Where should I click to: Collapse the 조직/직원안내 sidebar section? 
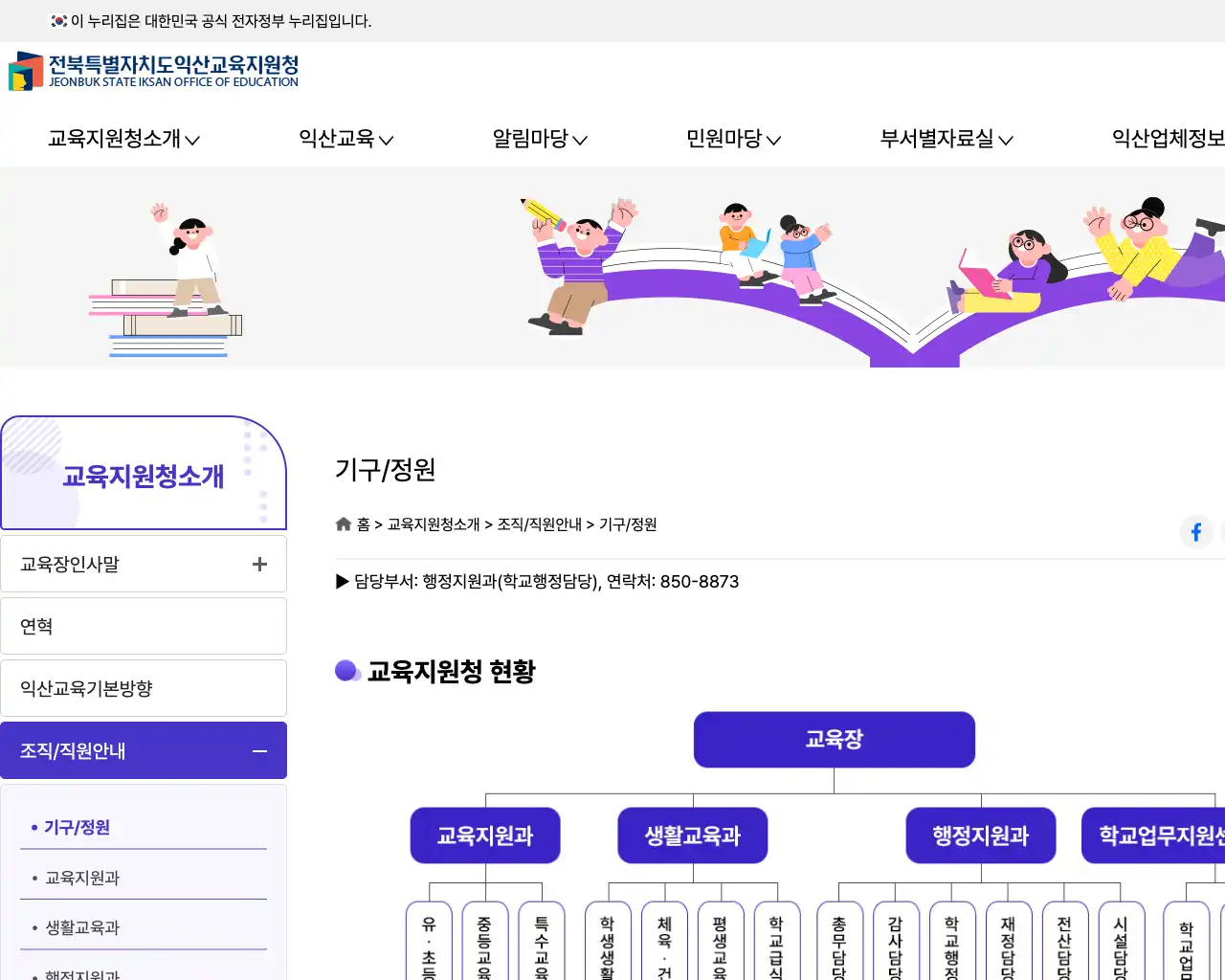[x=258, y=750]
